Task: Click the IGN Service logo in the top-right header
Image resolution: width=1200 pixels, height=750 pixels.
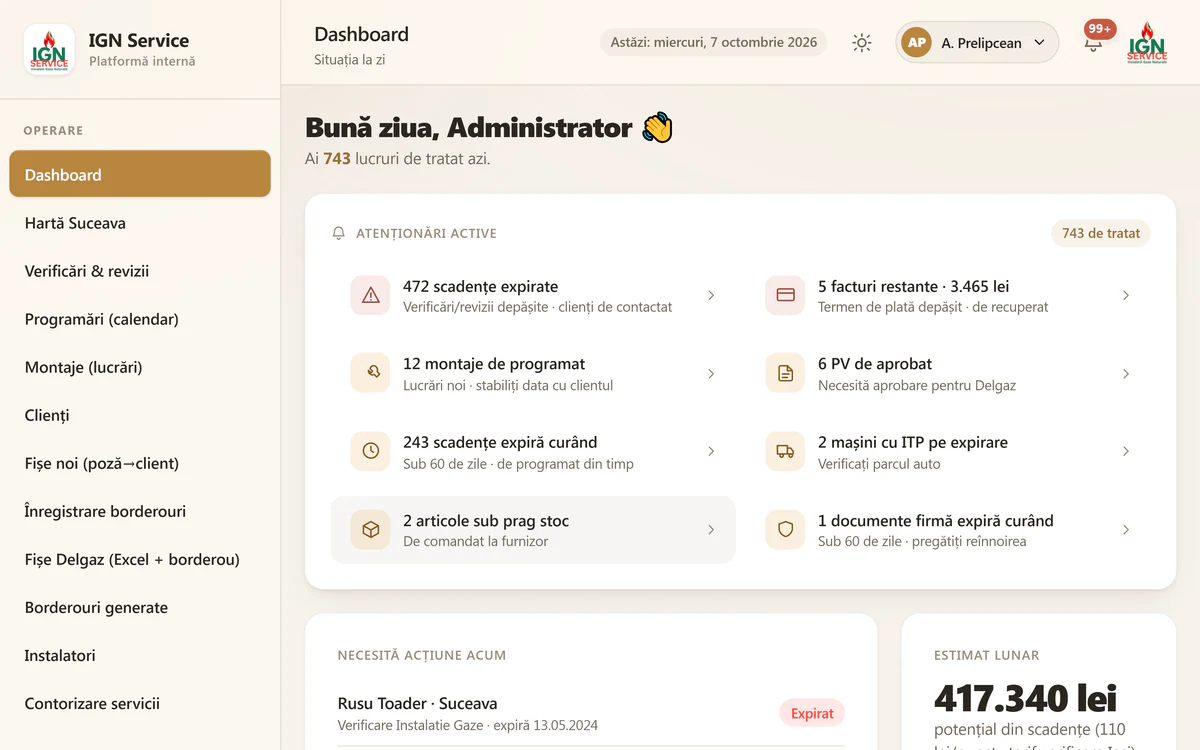Action: [x=1147, y=43]
